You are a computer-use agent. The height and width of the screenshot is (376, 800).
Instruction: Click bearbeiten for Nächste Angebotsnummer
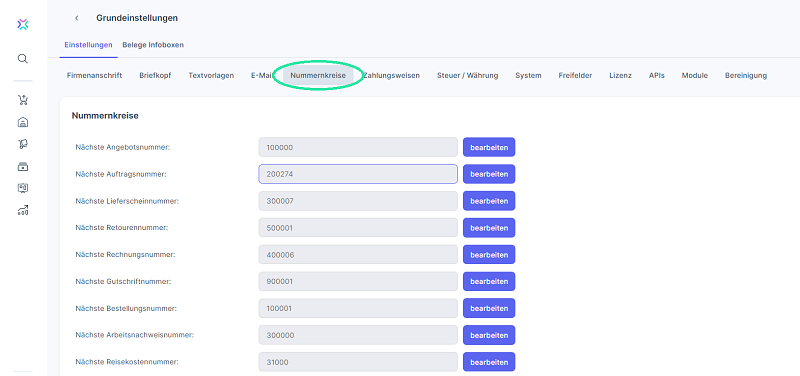tap(489, 147)
